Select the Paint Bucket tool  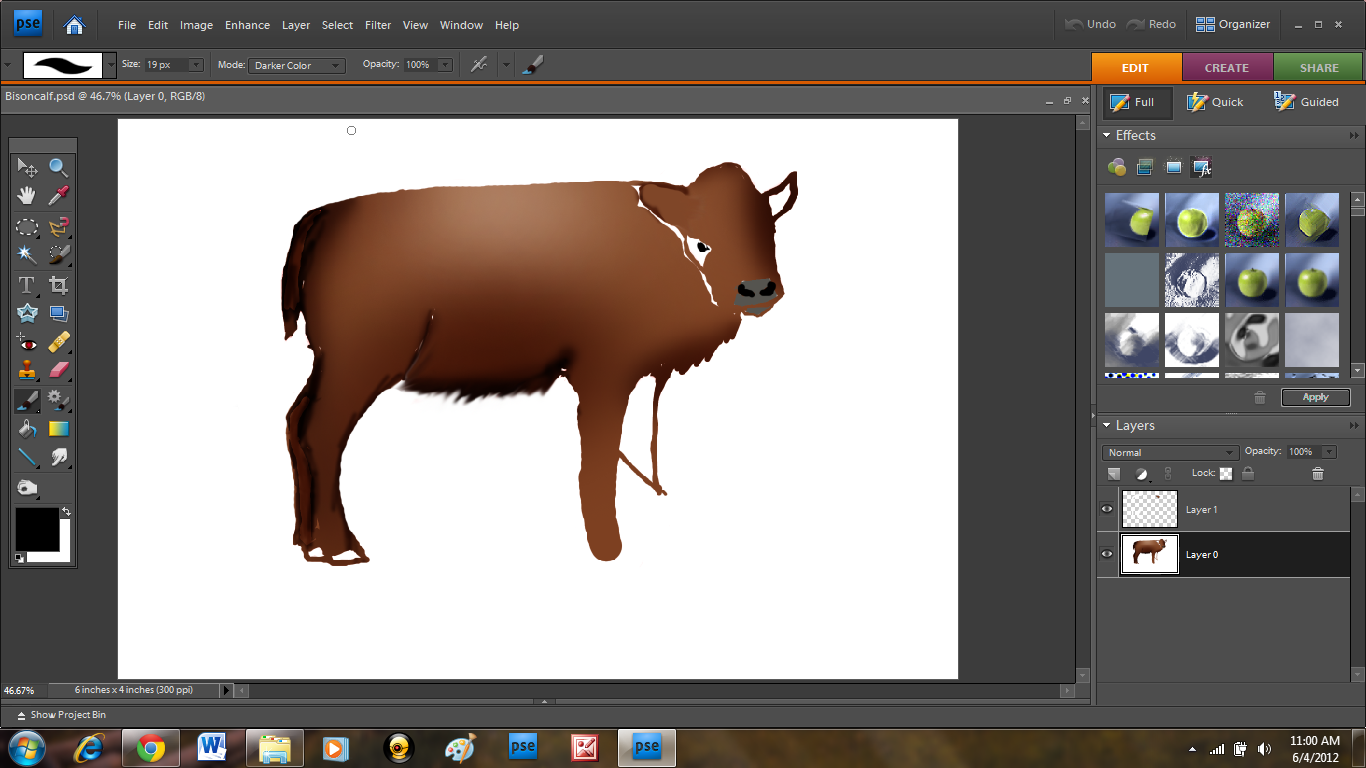(27, 429)
